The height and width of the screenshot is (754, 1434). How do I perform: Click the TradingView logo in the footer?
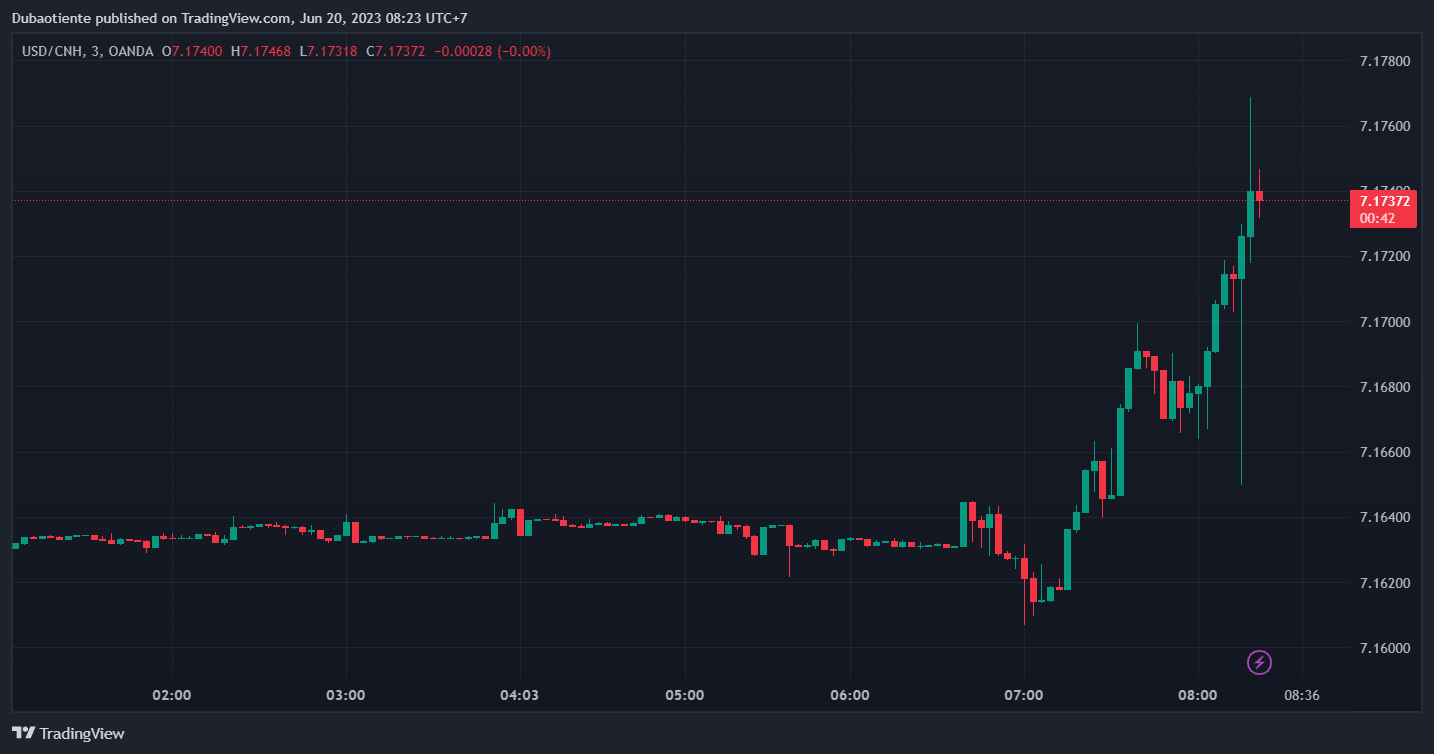coord(68,733)
